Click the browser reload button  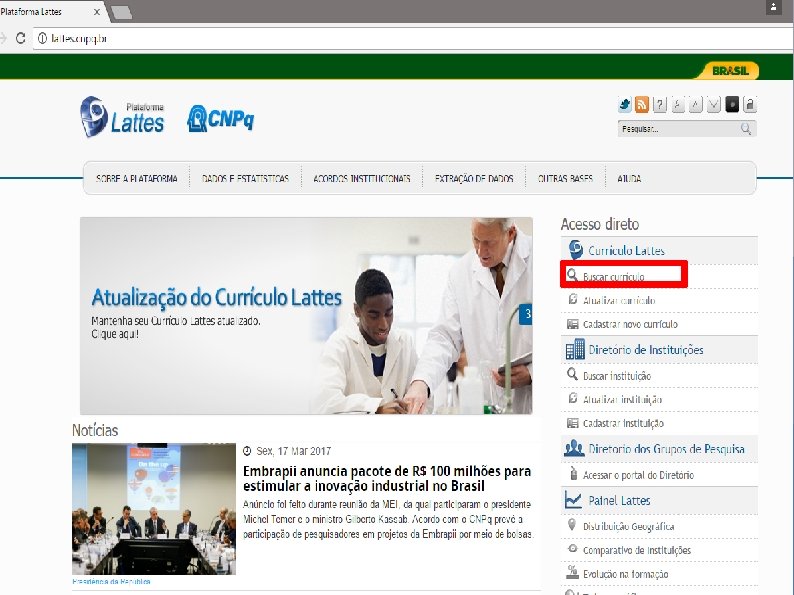[x=20, y=38]
